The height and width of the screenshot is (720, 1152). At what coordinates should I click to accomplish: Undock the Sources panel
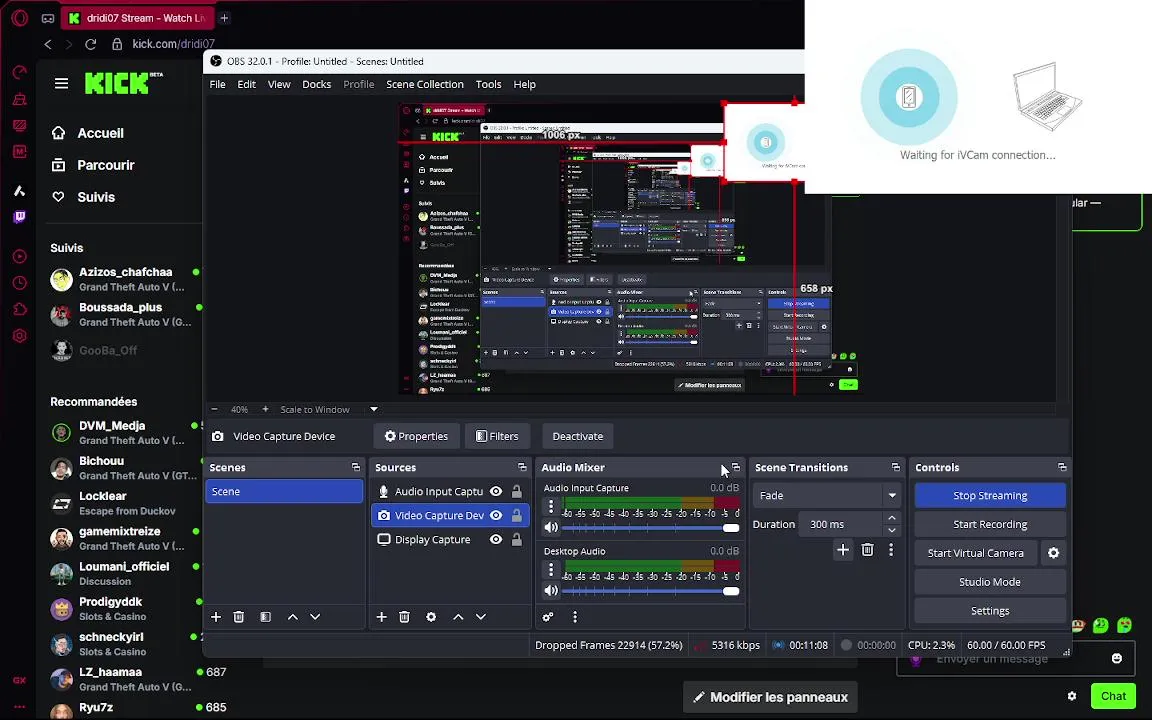click(522, 467)
